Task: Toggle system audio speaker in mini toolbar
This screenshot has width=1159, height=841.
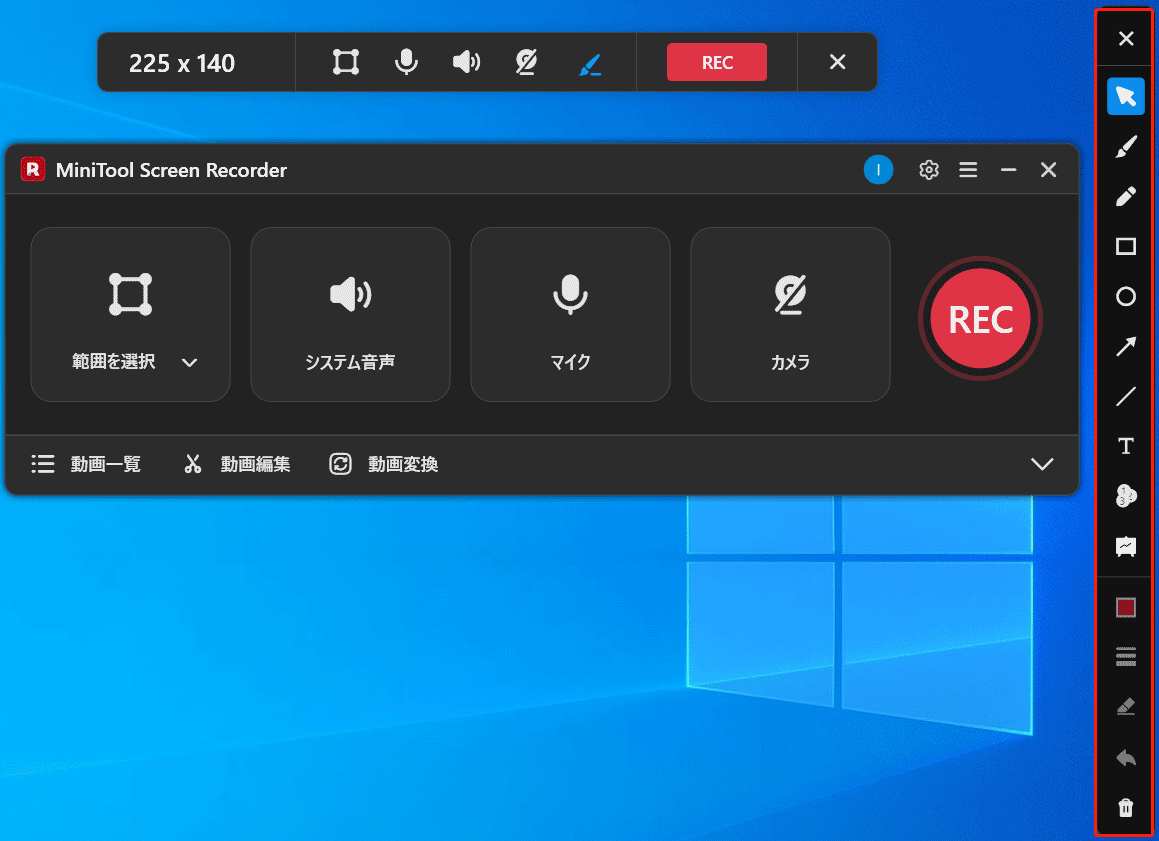Action: (466, 62)
